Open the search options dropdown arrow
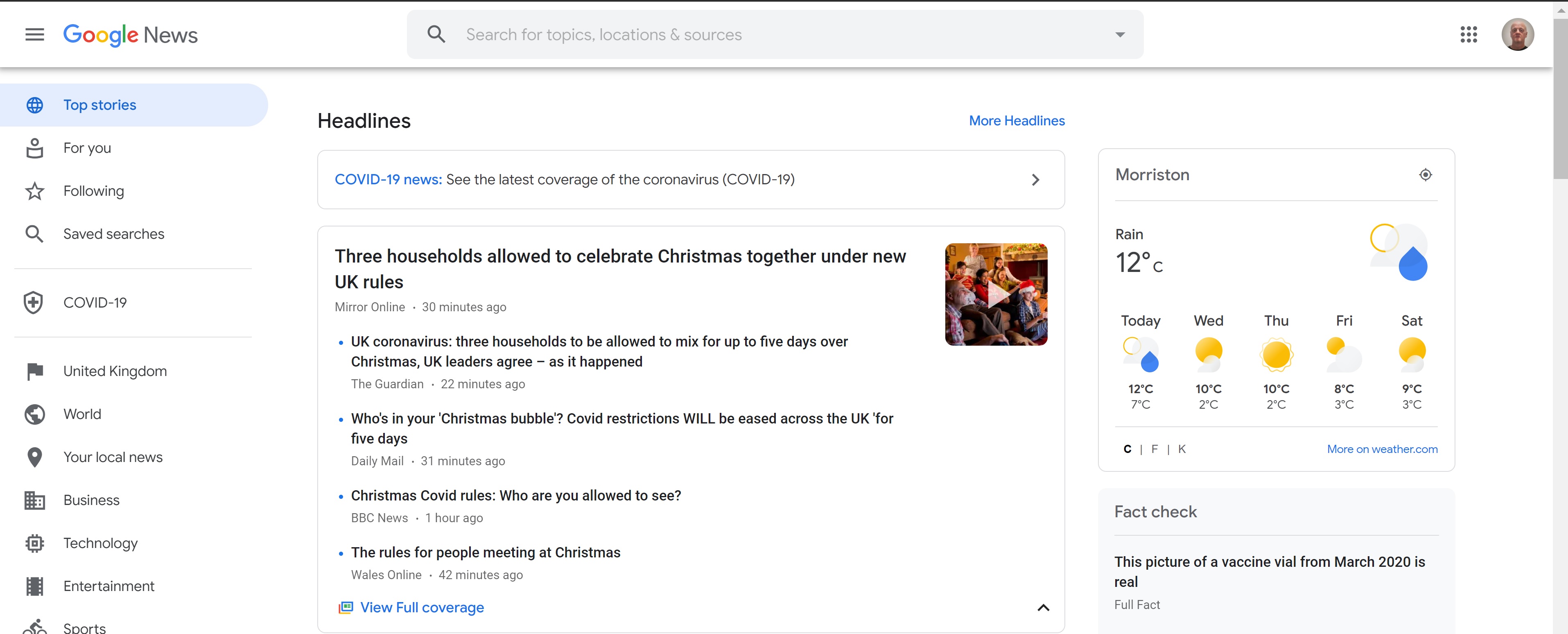1568x634 pixels. click(x=1119, y=35)
